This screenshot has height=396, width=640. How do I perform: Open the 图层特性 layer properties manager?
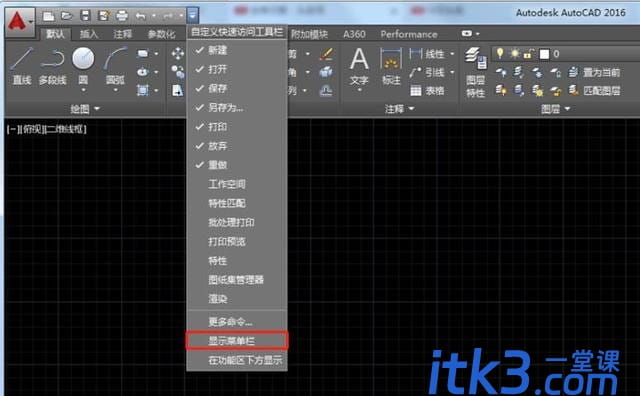pos(476,72)
